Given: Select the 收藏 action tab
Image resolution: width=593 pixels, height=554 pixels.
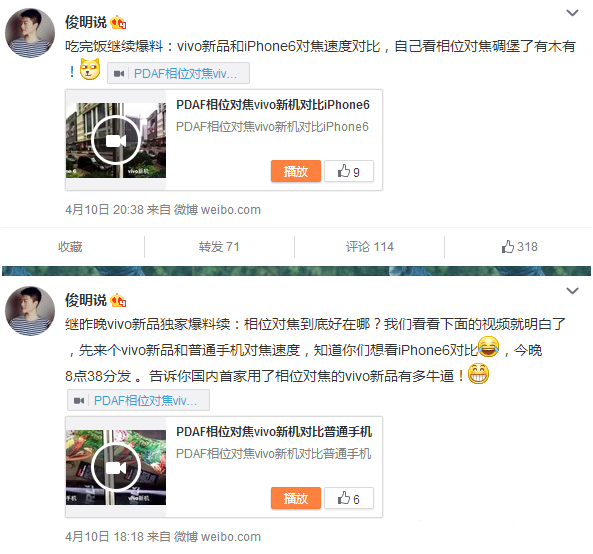Looking at the screenshot, I should coord(70,247).
